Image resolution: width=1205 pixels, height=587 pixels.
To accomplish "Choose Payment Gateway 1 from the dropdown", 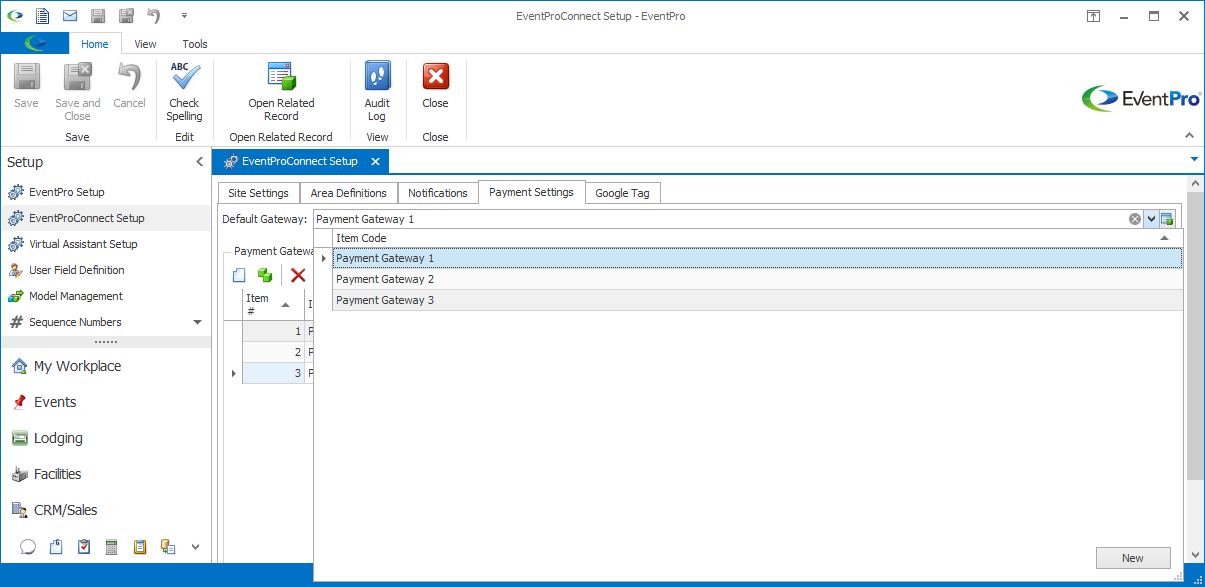I will 757,258.
